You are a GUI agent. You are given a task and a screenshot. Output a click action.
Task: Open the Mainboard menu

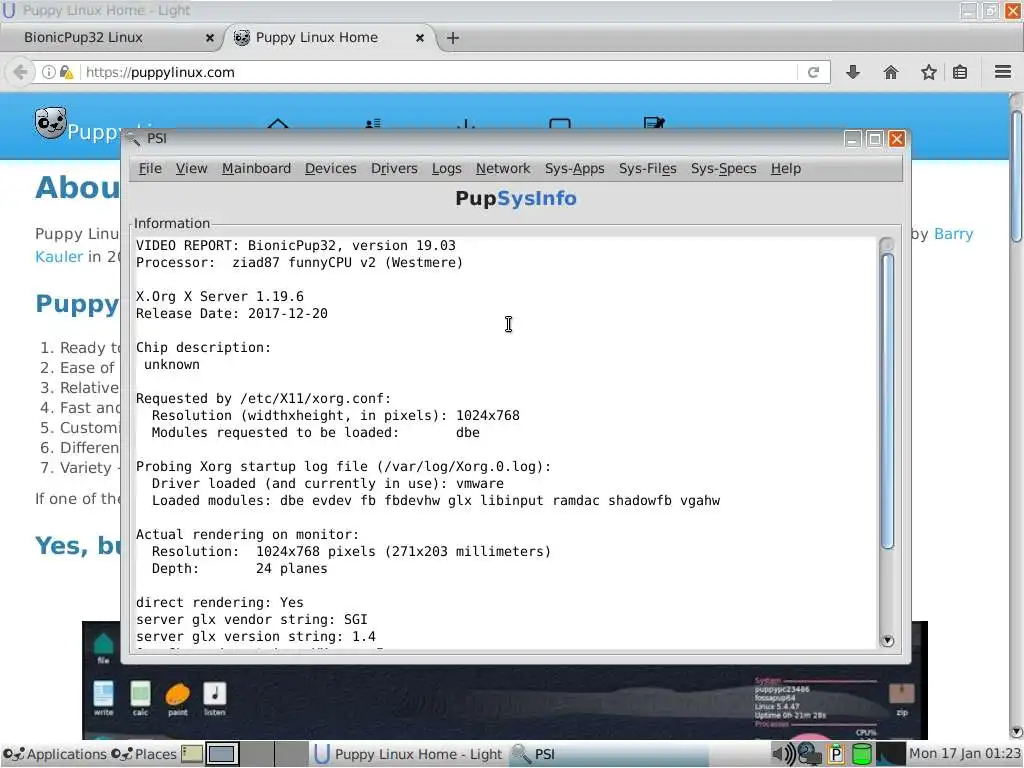pyautogui.click(x=256, y=168)
